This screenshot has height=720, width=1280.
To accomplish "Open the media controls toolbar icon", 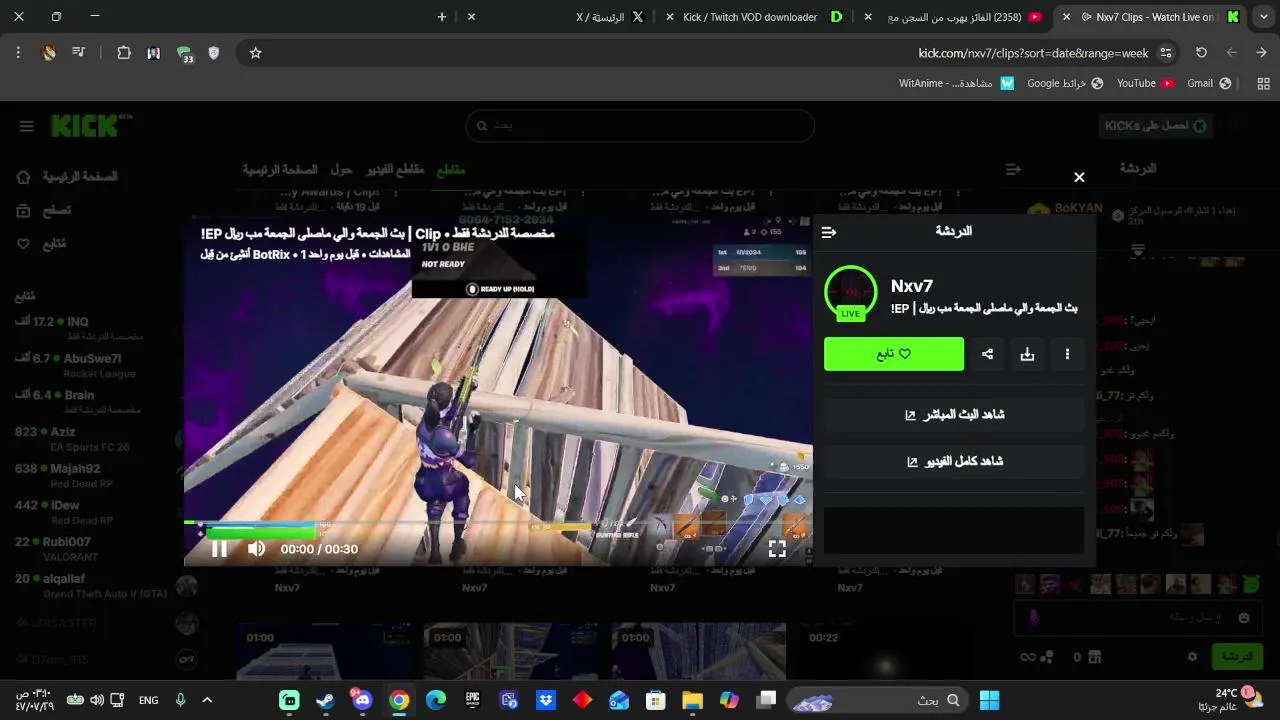I will (x=79, y=53).
